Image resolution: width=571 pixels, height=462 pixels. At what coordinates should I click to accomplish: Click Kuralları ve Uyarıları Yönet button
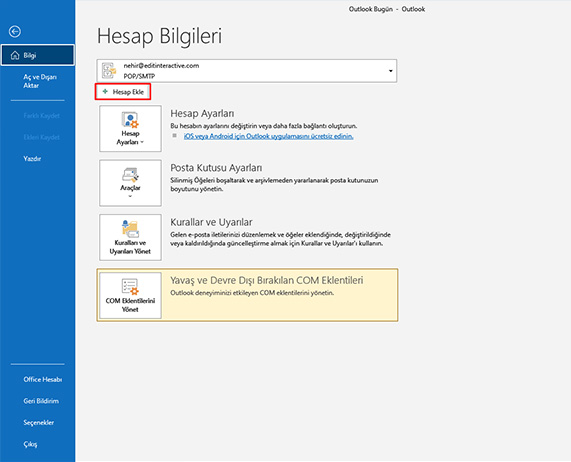[130, 237]
